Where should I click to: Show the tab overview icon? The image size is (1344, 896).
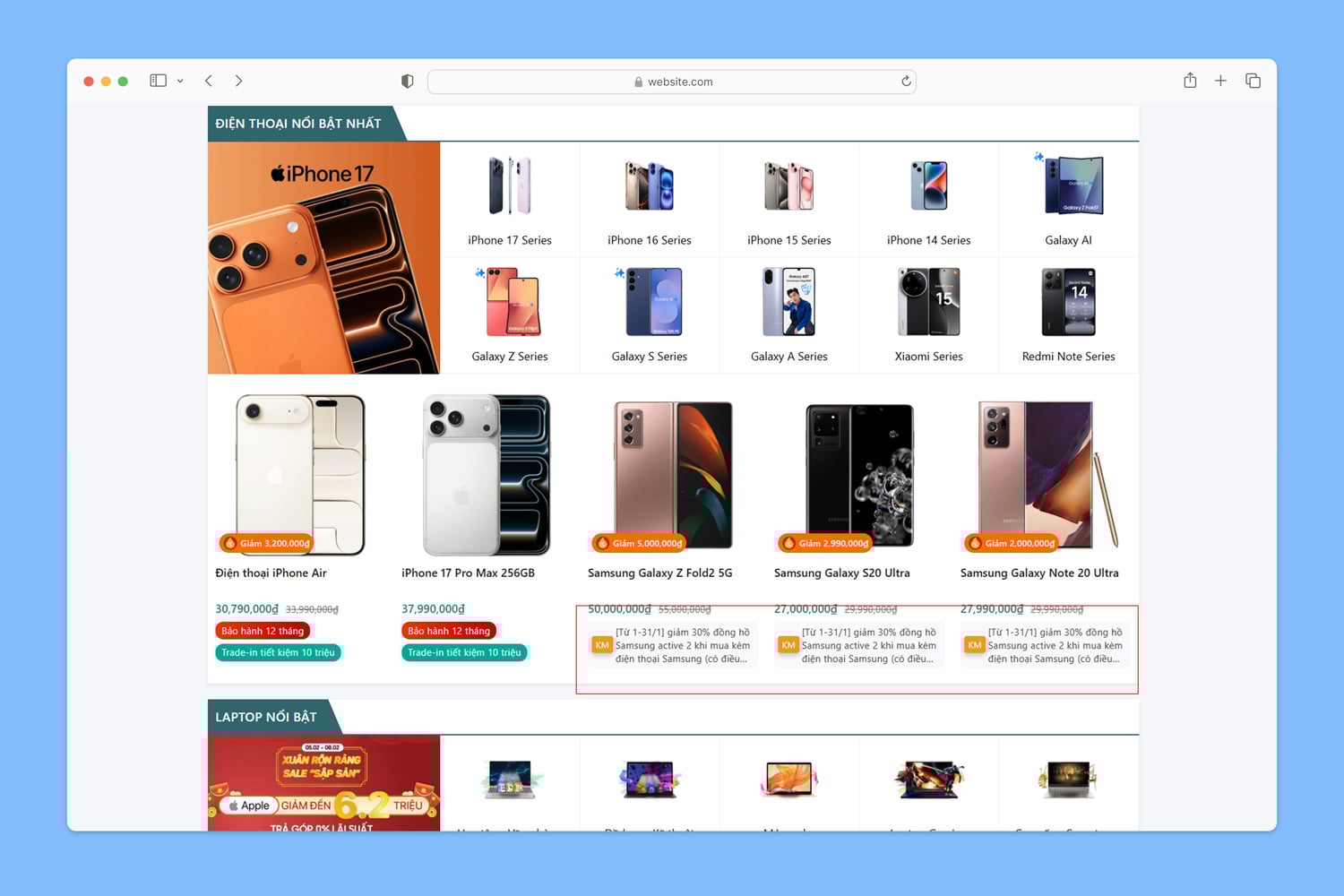tap(1253, 81)
